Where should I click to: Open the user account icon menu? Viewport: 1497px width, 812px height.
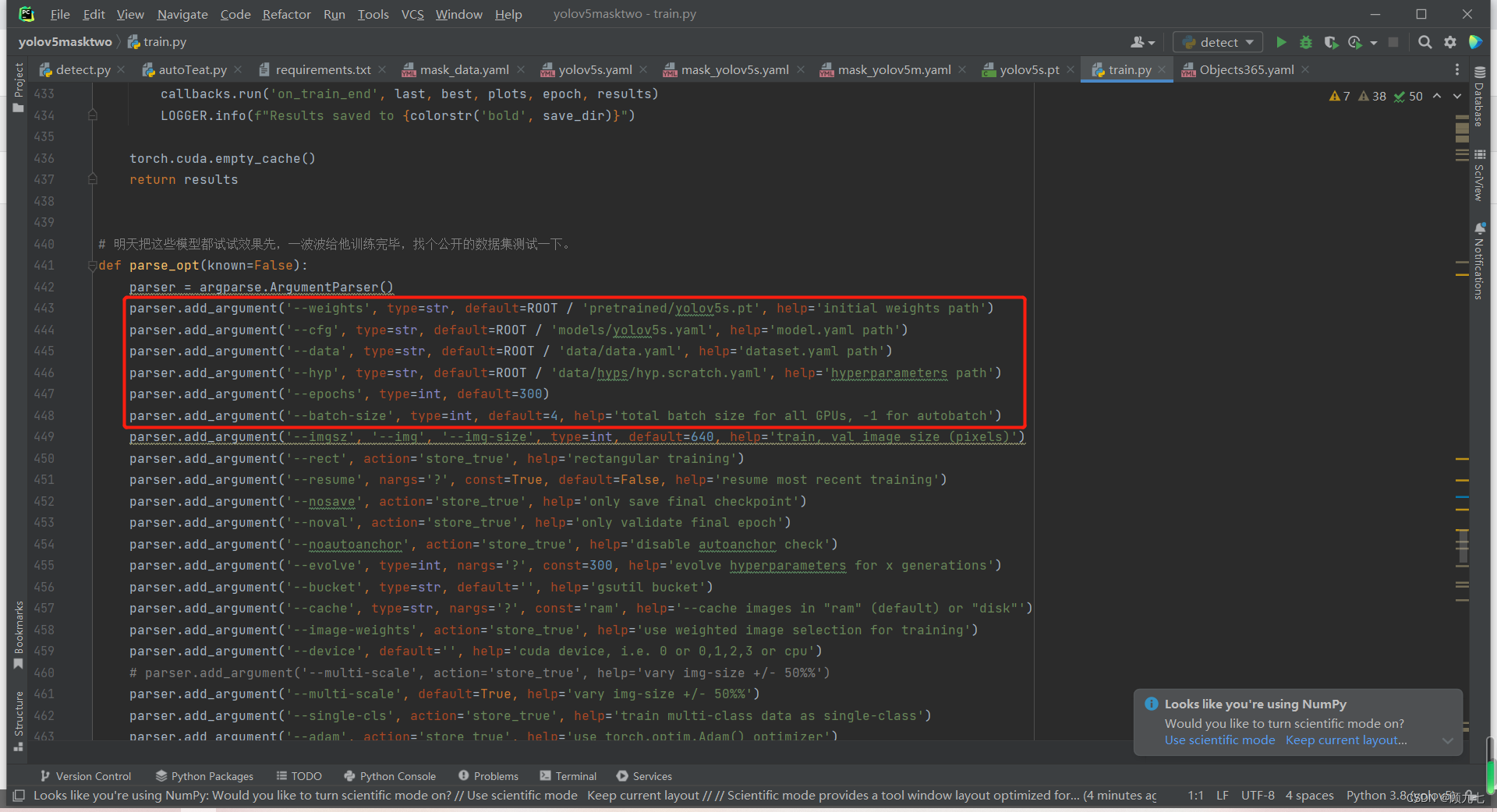point(1142,42)
